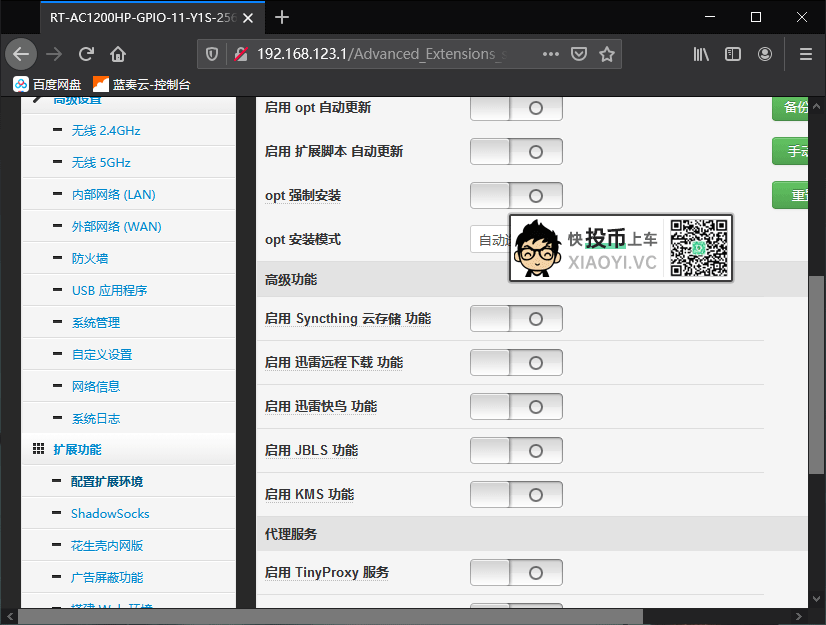Click the green 重置 button
This screenshot has height=625, width=826.
[x=790, y=195]
